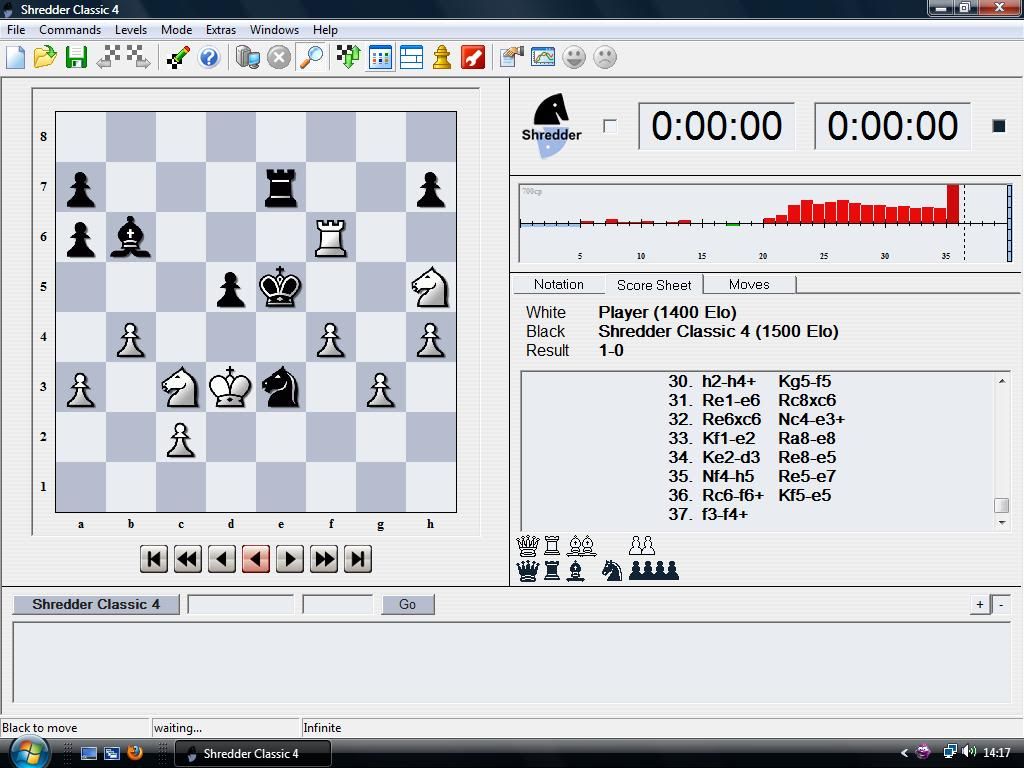
Task: Save game with green floppy icon
Action: (x=76, y=57)
